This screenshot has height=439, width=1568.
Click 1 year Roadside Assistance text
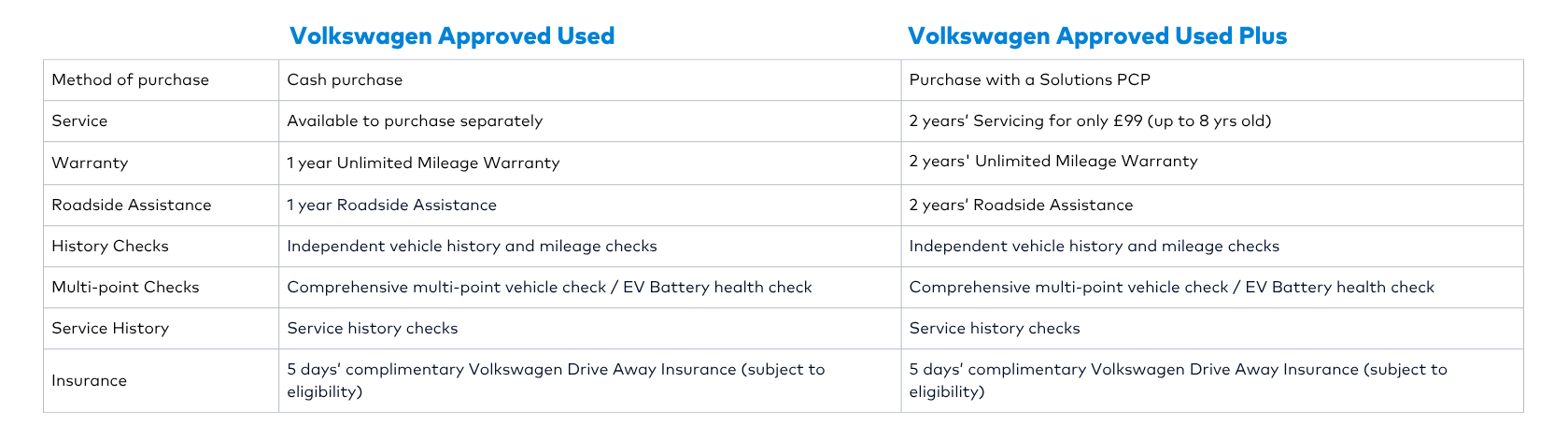[x=391, y=205]
